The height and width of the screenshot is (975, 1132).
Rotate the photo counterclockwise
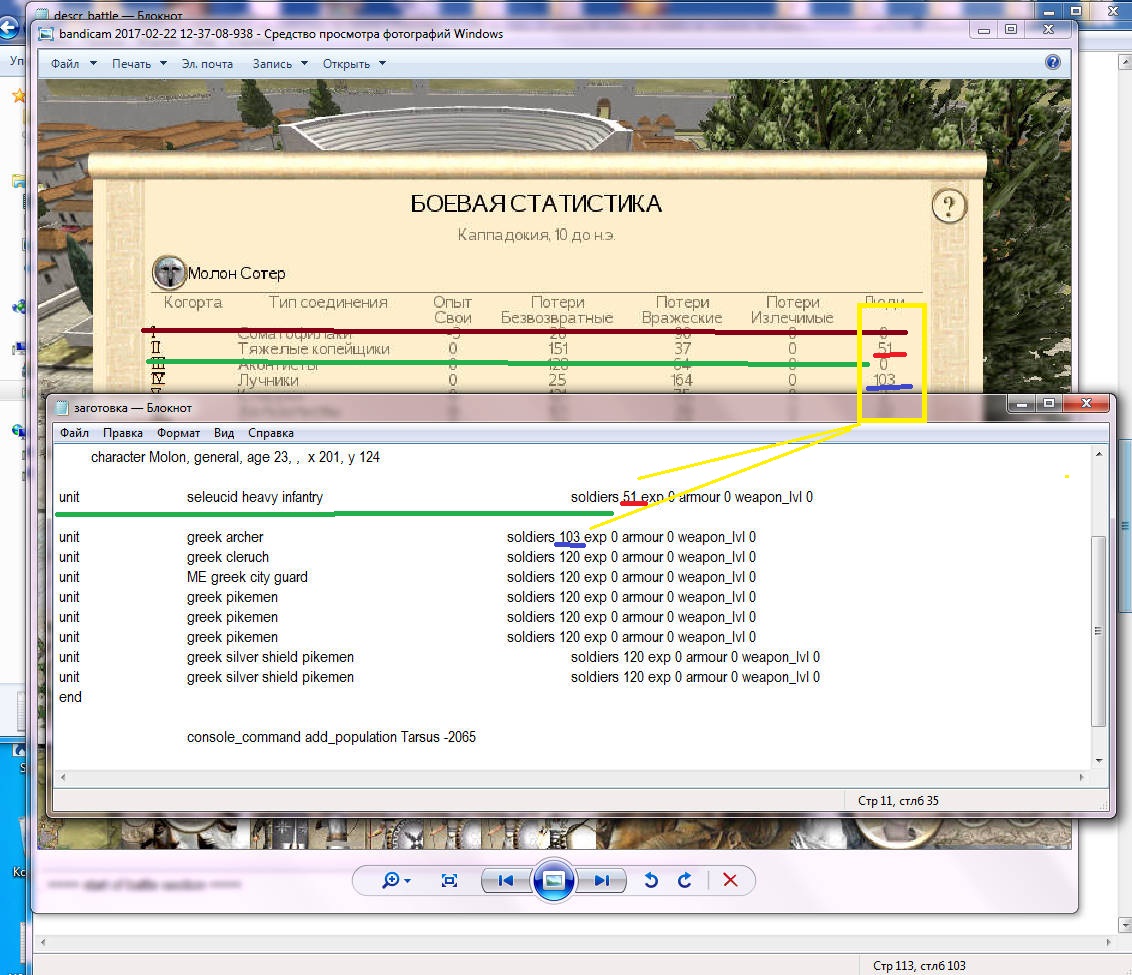(x=651, y=880)
